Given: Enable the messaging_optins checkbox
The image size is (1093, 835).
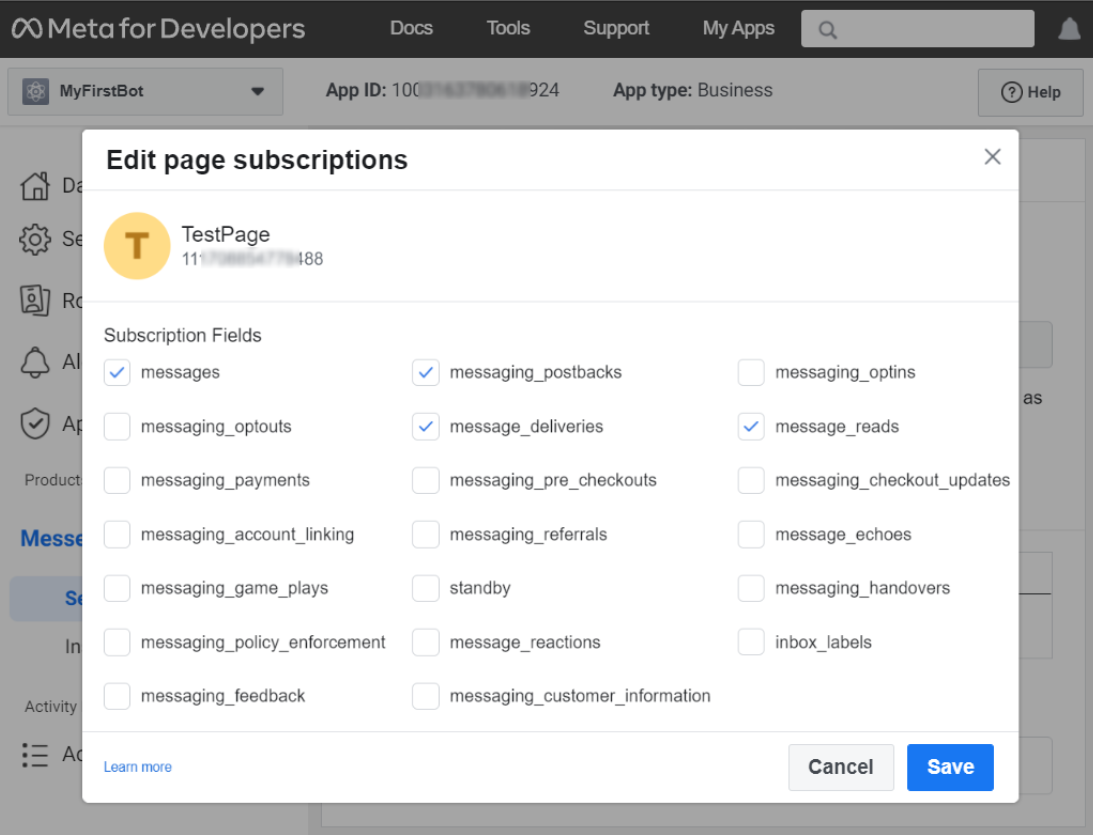Looking at the screenshot, I should tap(751, 373).
